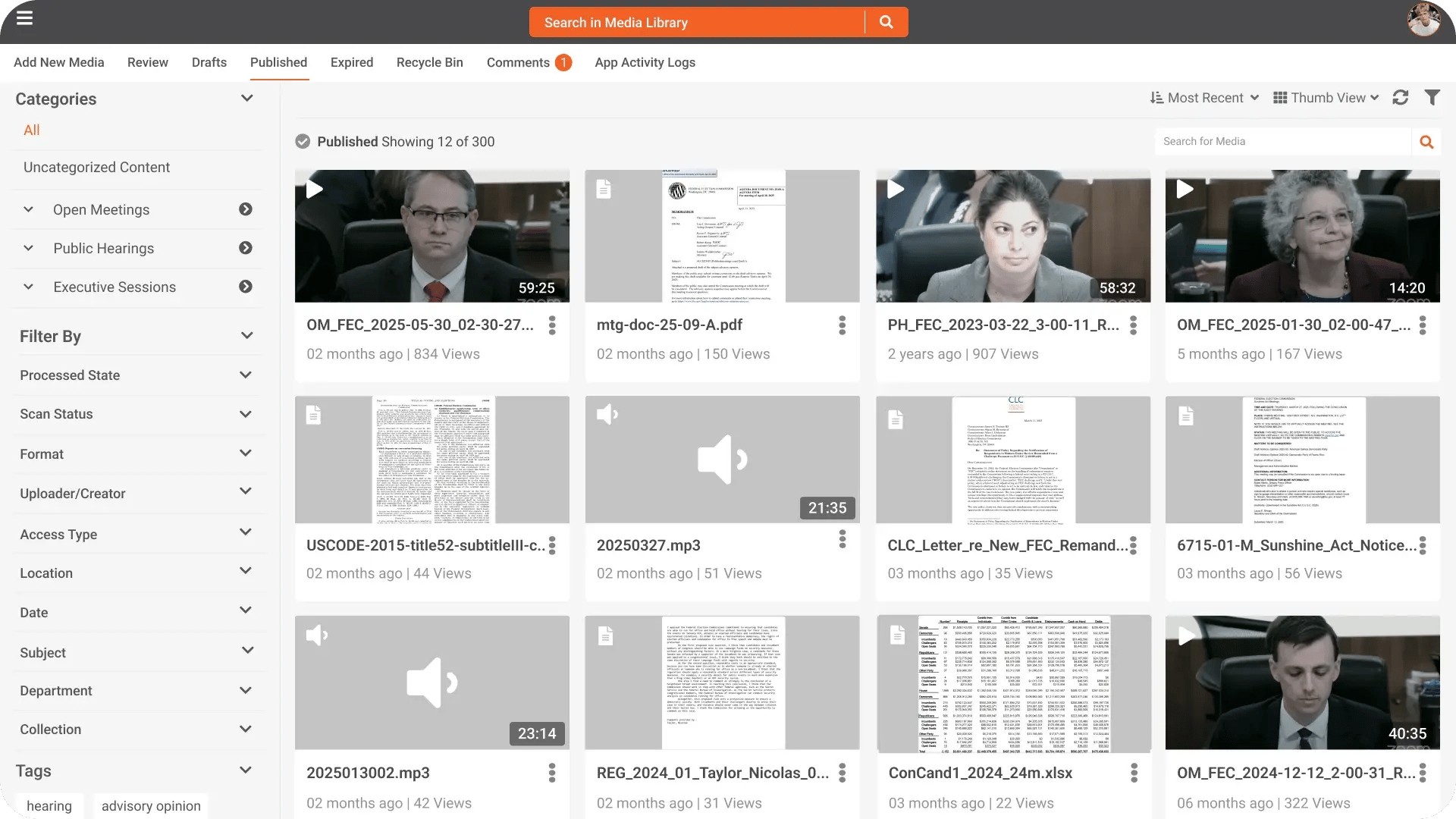The width and height of the screenshot is (1456, 819).
Task: Select Uncategorized Content category
Action: pos(96,167)
